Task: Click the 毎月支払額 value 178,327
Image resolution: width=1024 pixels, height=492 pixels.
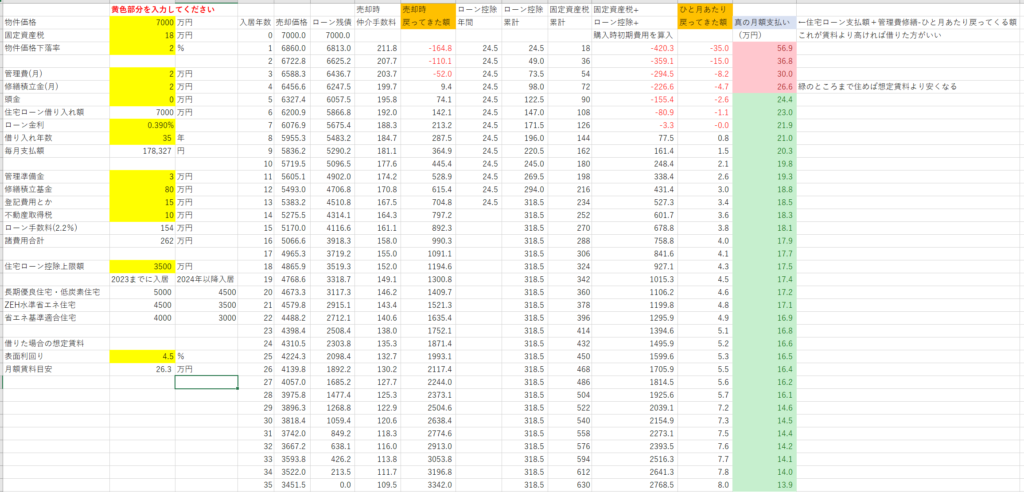Action: click(141, 151)
